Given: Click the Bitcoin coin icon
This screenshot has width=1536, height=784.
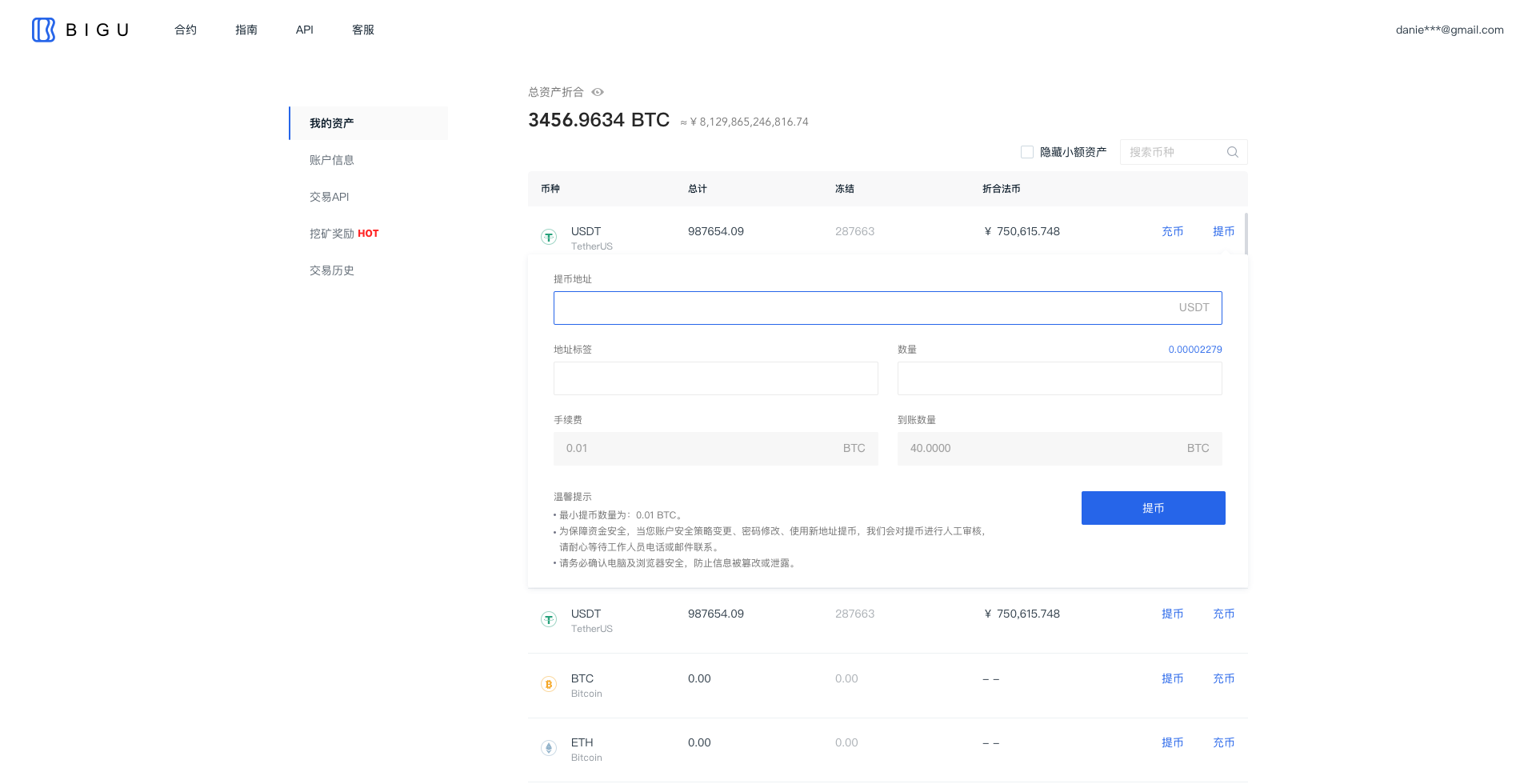Looking at the screenshot, I should 549,684.
